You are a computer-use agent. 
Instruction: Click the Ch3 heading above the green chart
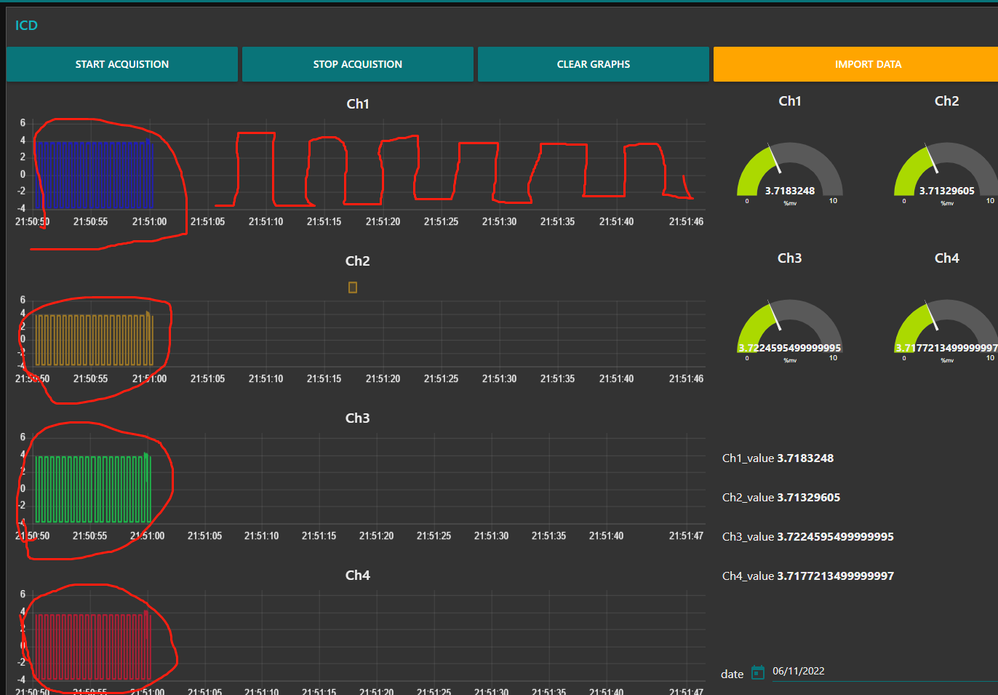[x=358, y=418]
